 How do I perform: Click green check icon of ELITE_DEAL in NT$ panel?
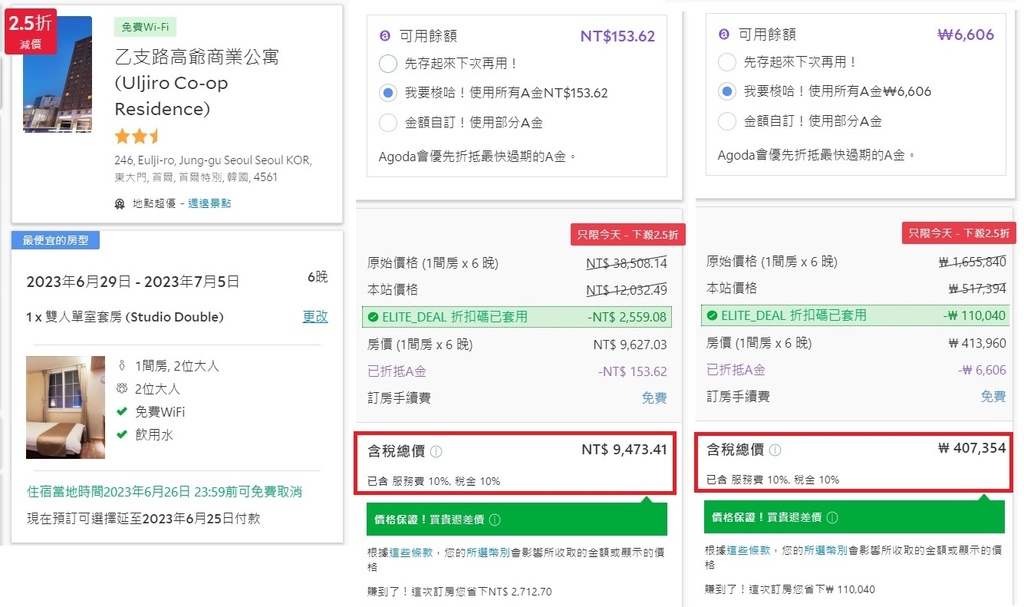(373, 318)
